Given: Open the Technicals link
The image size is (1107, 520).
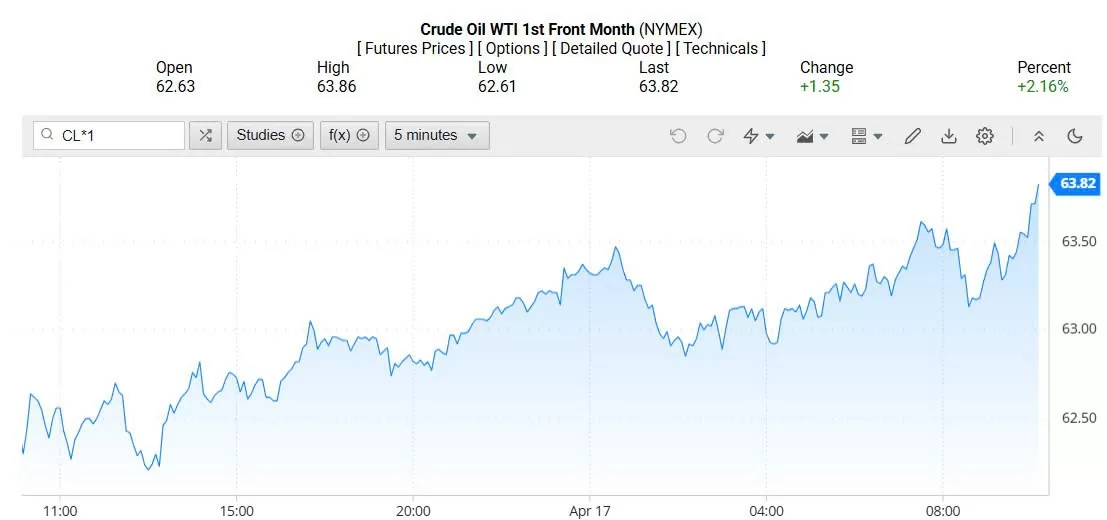Looking at the screenshot, I should pyautogui.click(x=720, y=48).
